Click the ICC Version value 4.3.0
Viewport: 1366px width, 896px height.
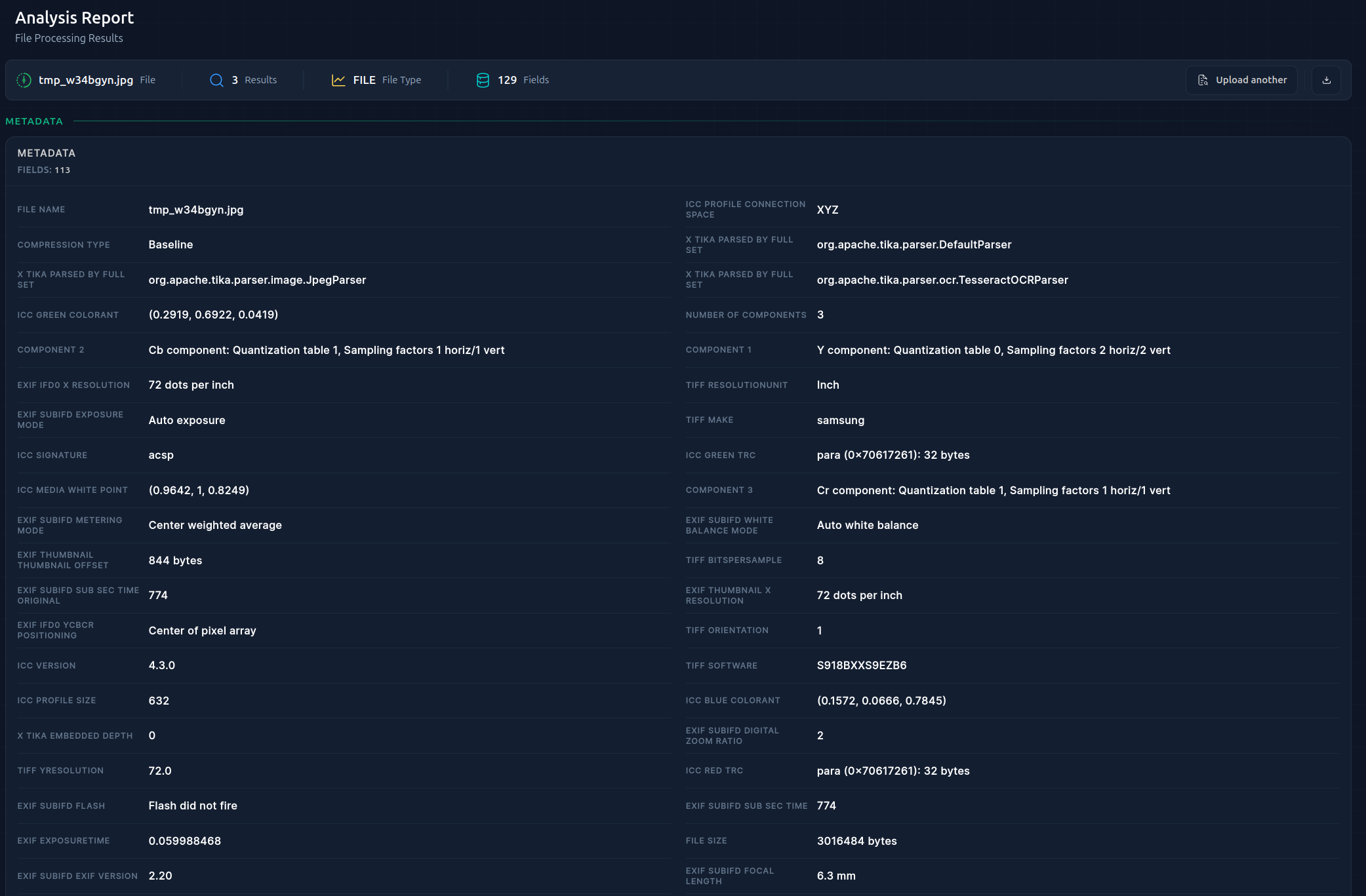pos(162,665)
